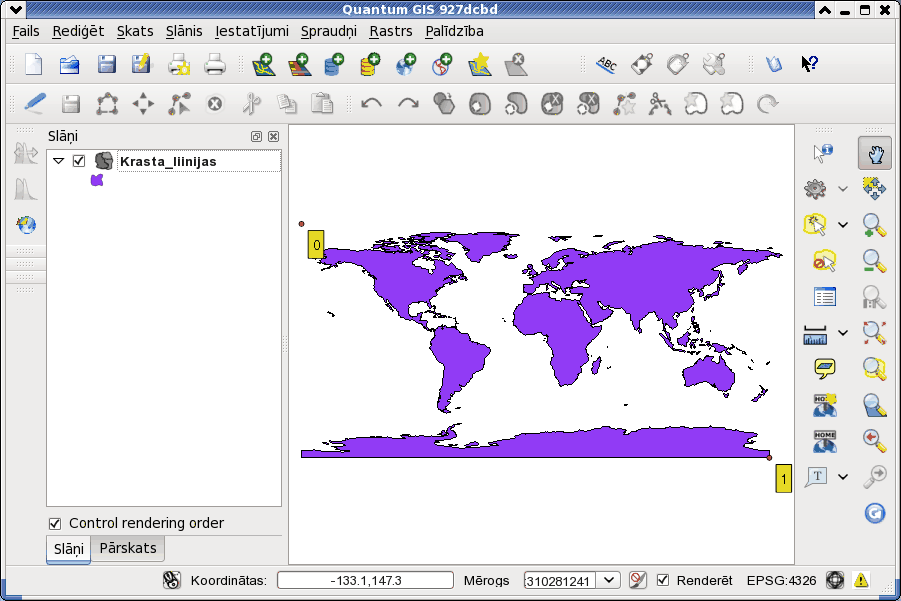901x601 pixels.
Task: Collapse the Krasta_liinijas layer tree
Action: pyautogui.click(x=59, y=161)
